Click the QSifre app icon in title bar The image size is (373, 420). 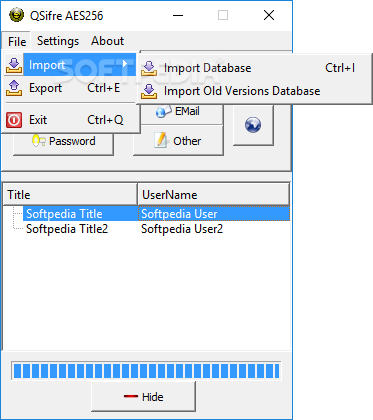click(16, 15)
